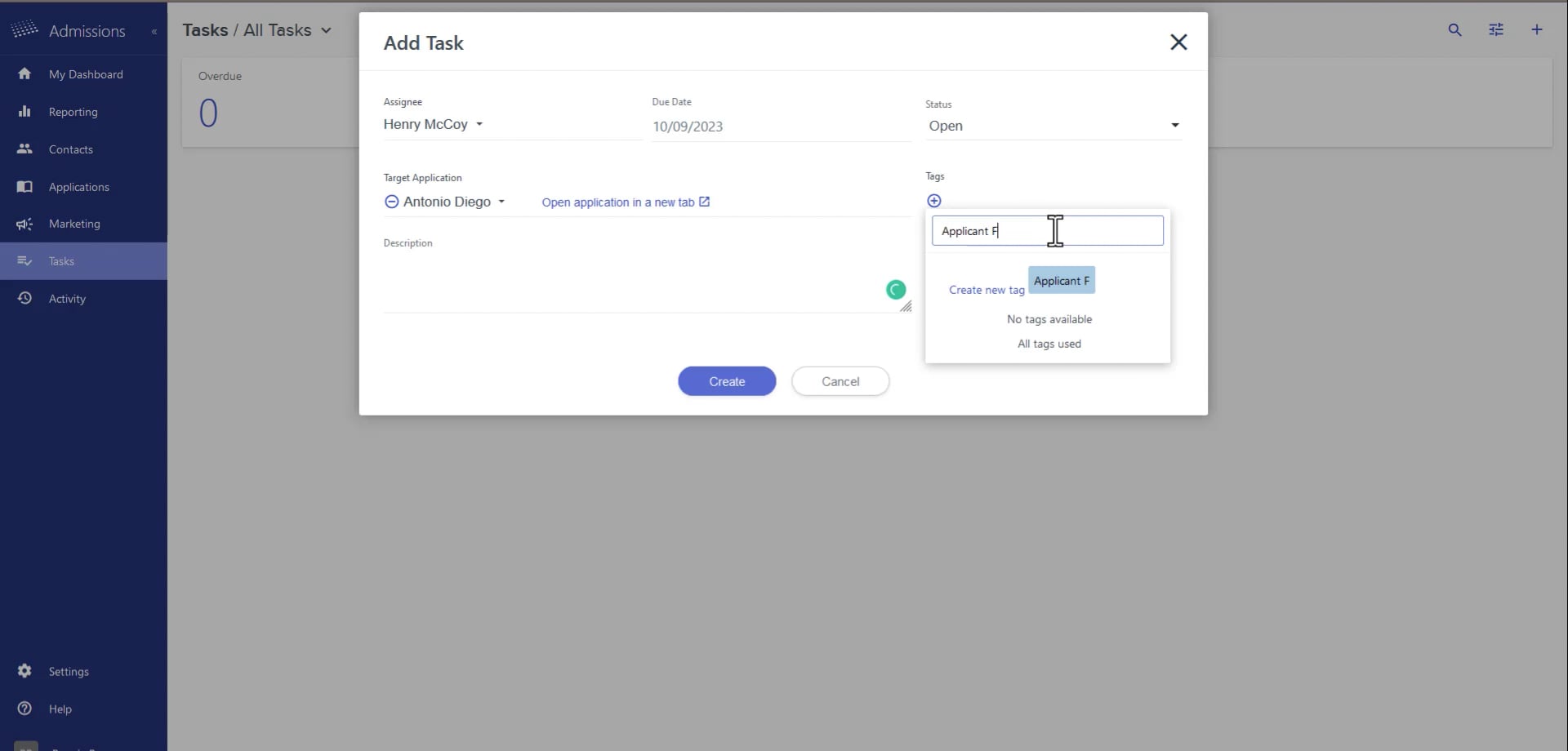Click the plus icon to add new item
This screenshot has width=1568, height=751.
pos(1538,29)
